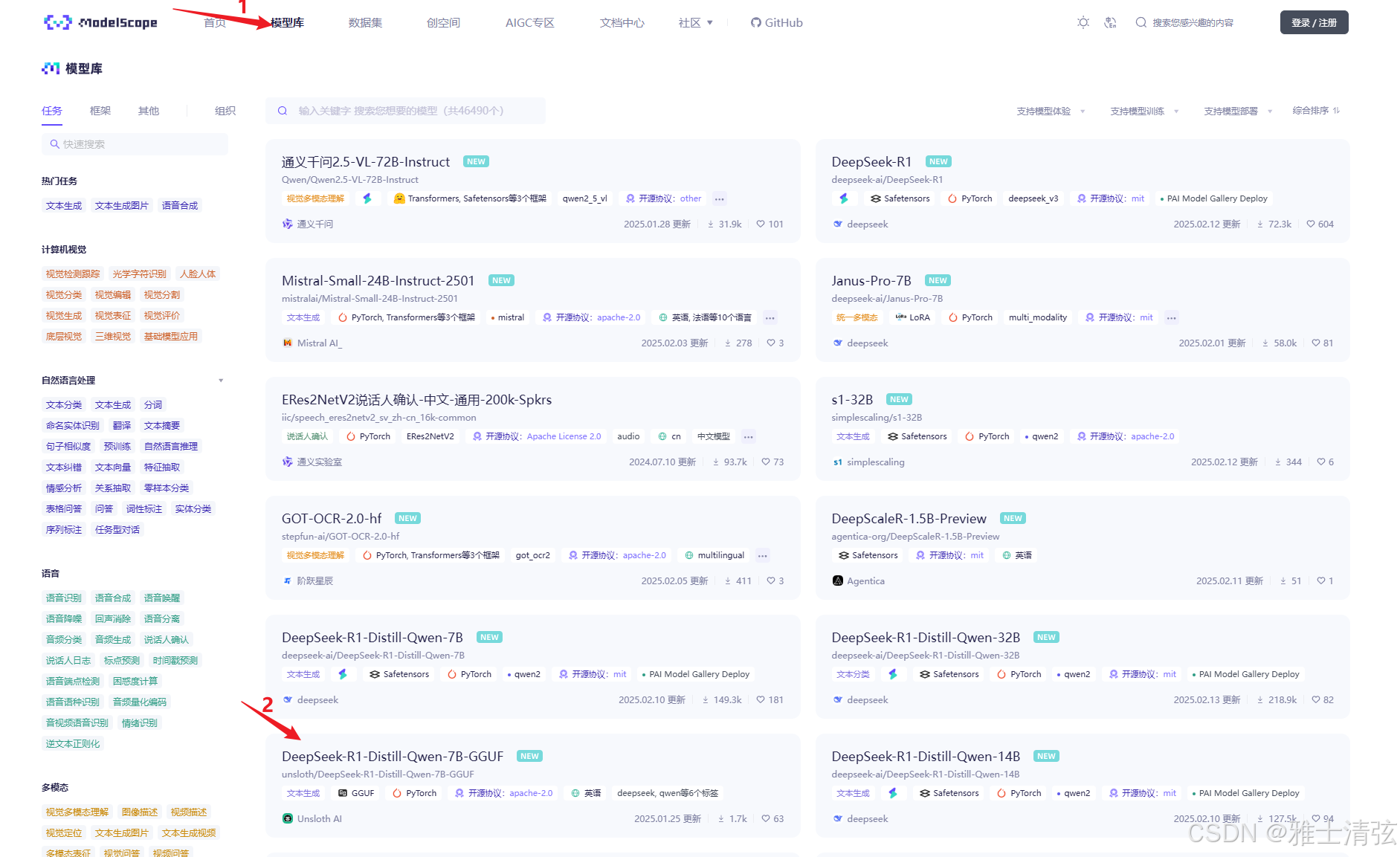
Task: Expand the 支持模型训练 dropdown
Action: [x=1144, y=111]
